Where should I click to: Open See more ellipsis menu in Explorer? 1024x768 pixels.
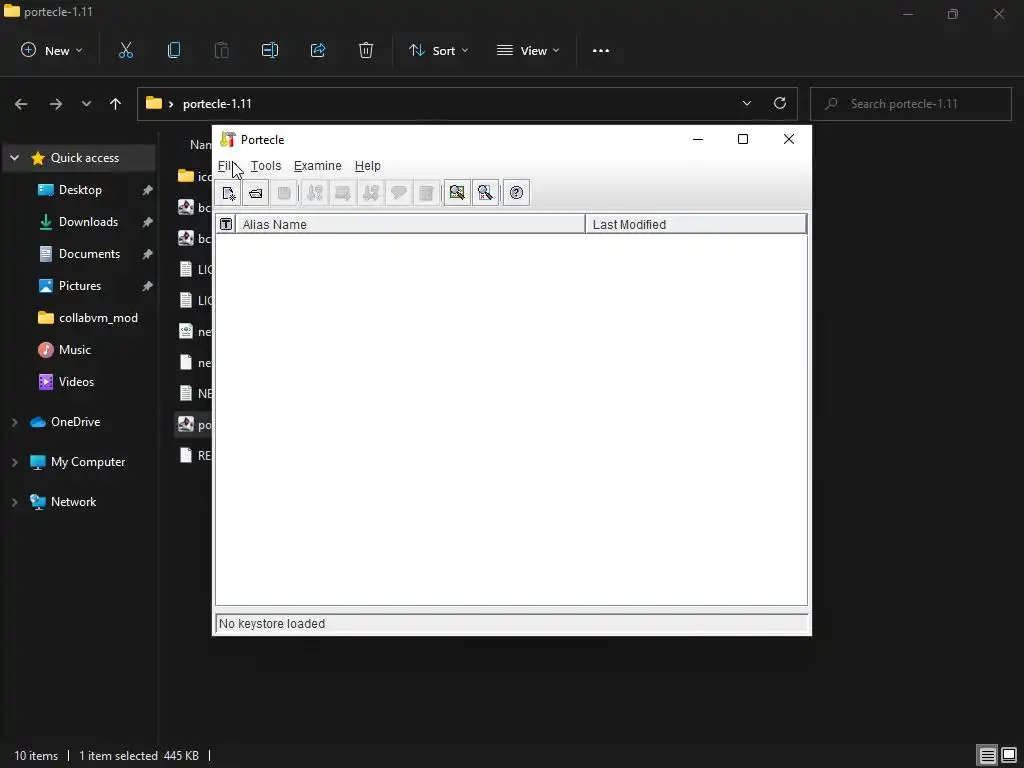pyautogui.click(x=601, y=50)
